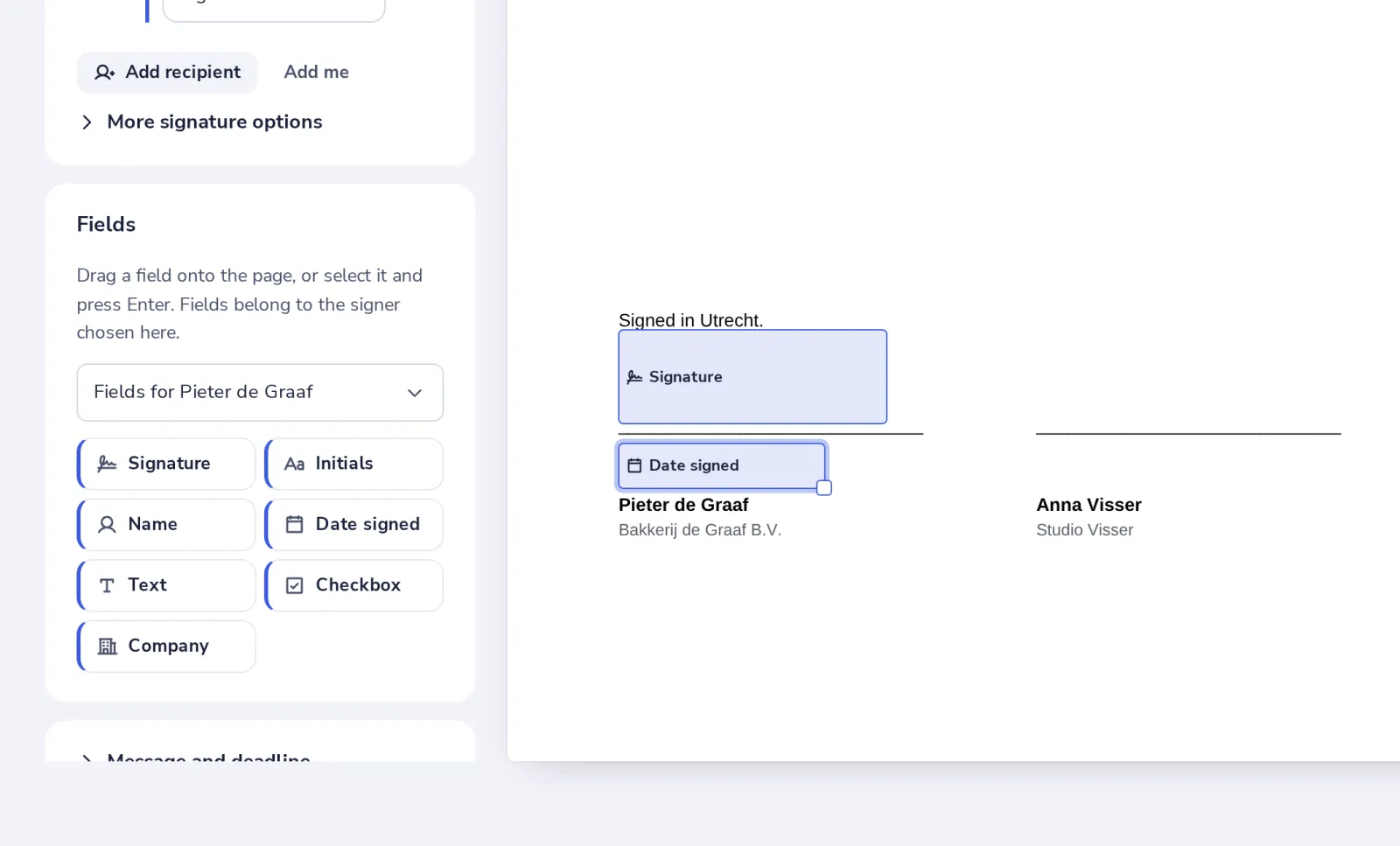Choose the Name field button
Screen dimensions: 1400x846
tap(167, 525)
